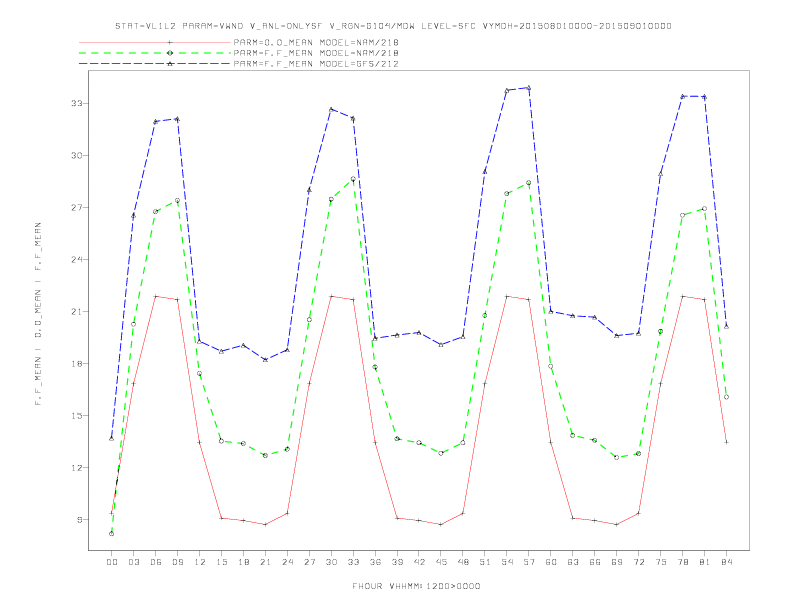Click x-axis forecast hour label 30
The image size is (792, 612).
[331, 562]
